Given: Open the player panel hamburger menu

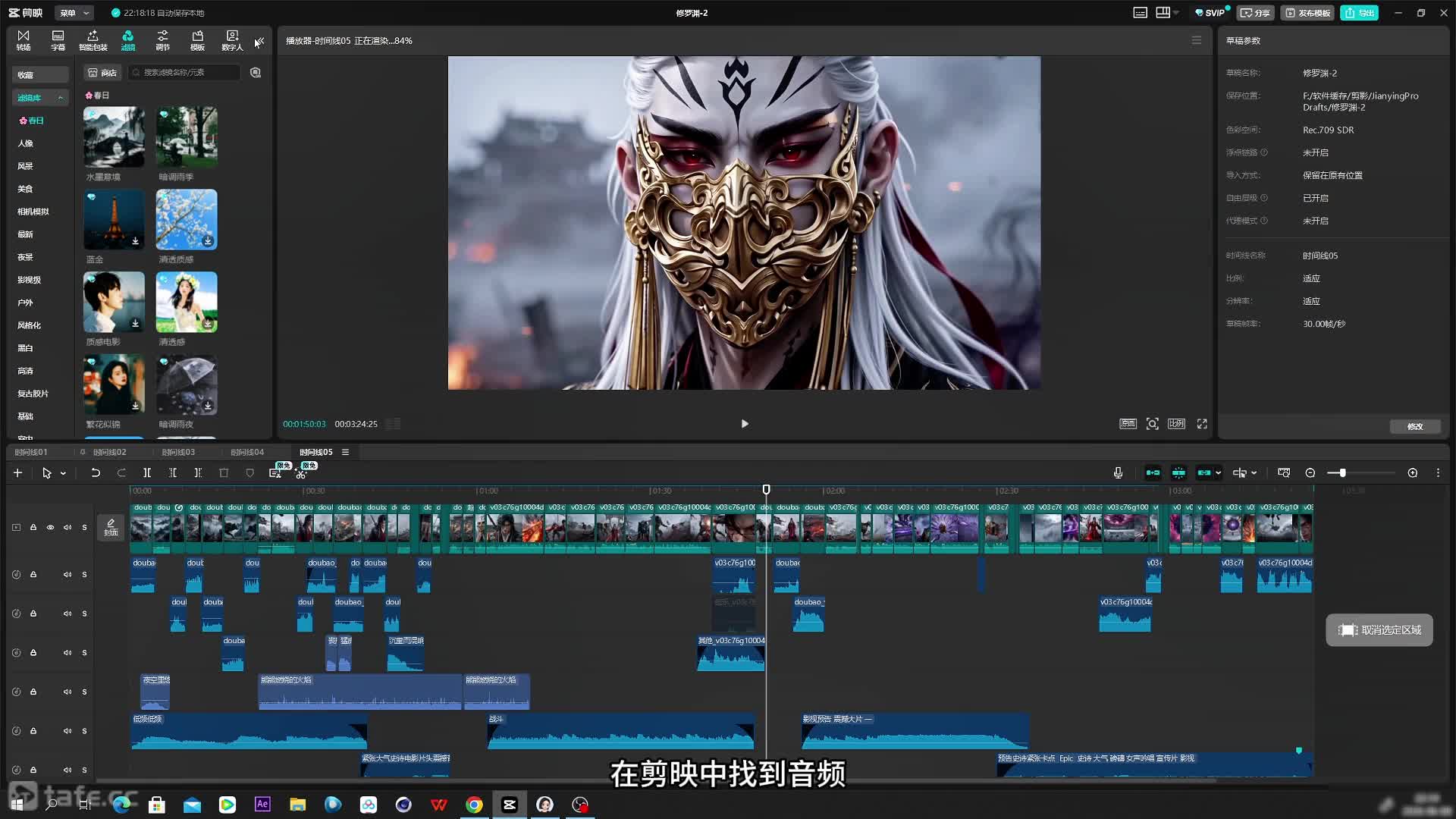Looking at the screenshot, I should coord(1197,41).
